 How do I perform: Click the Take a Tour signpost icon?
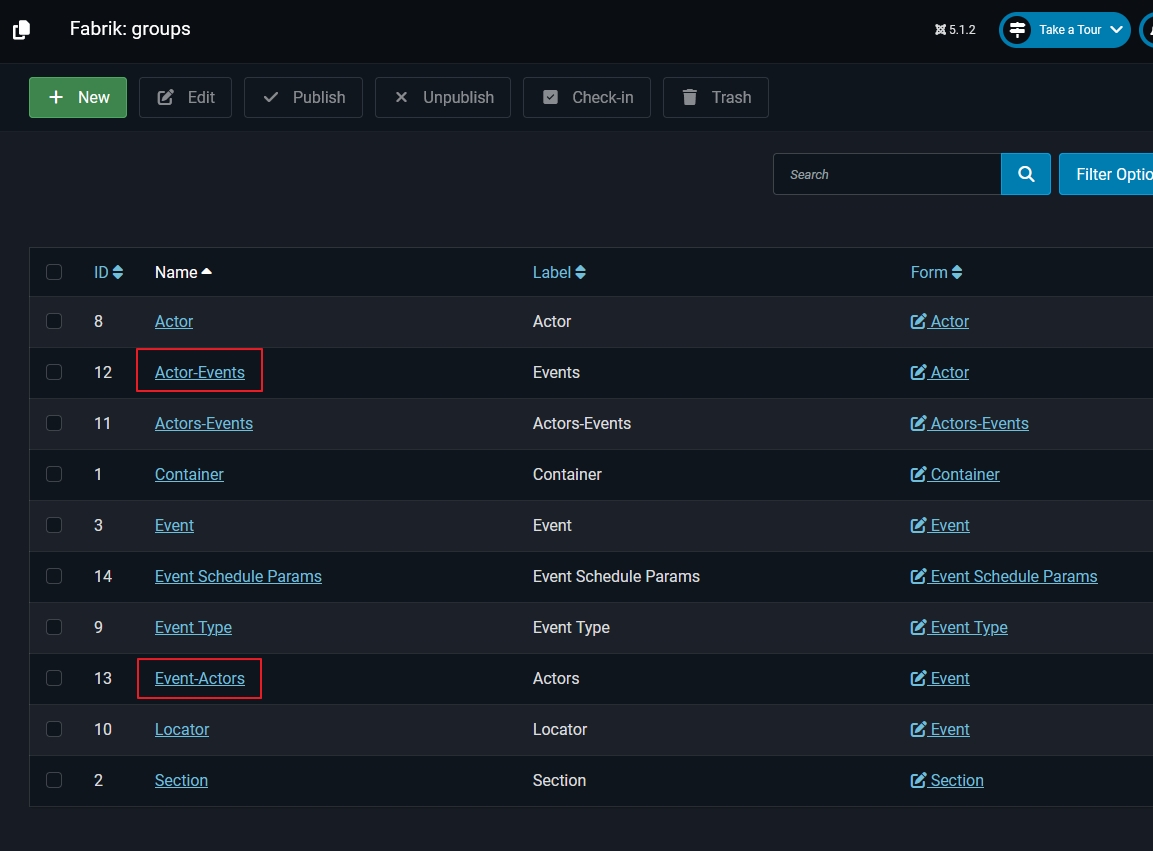coord(1017,30)
